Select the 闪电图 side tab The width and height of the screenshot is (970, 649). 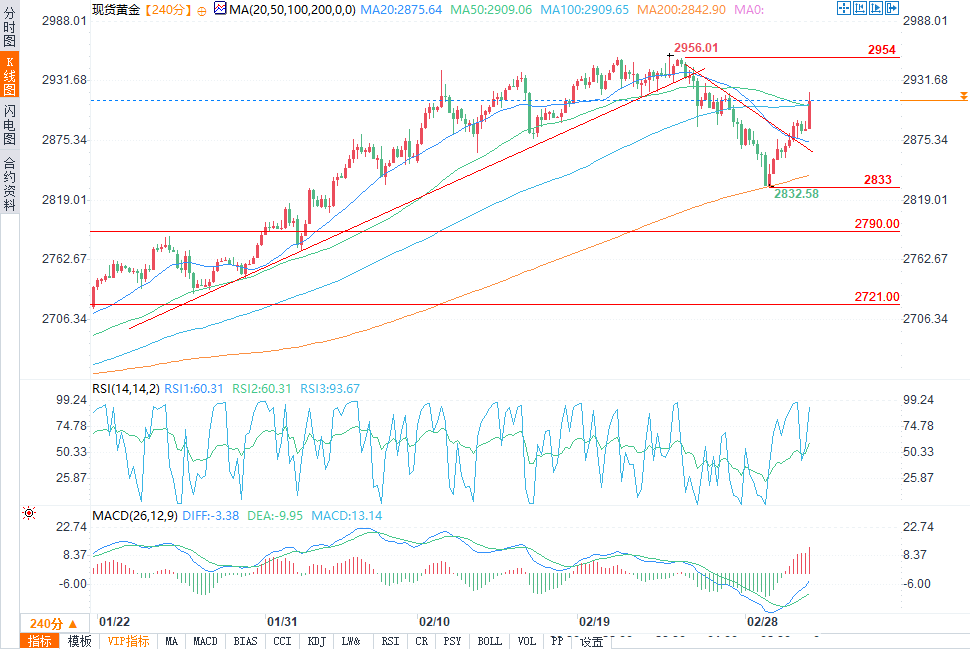pyautogui.click(x=9, y=124)
